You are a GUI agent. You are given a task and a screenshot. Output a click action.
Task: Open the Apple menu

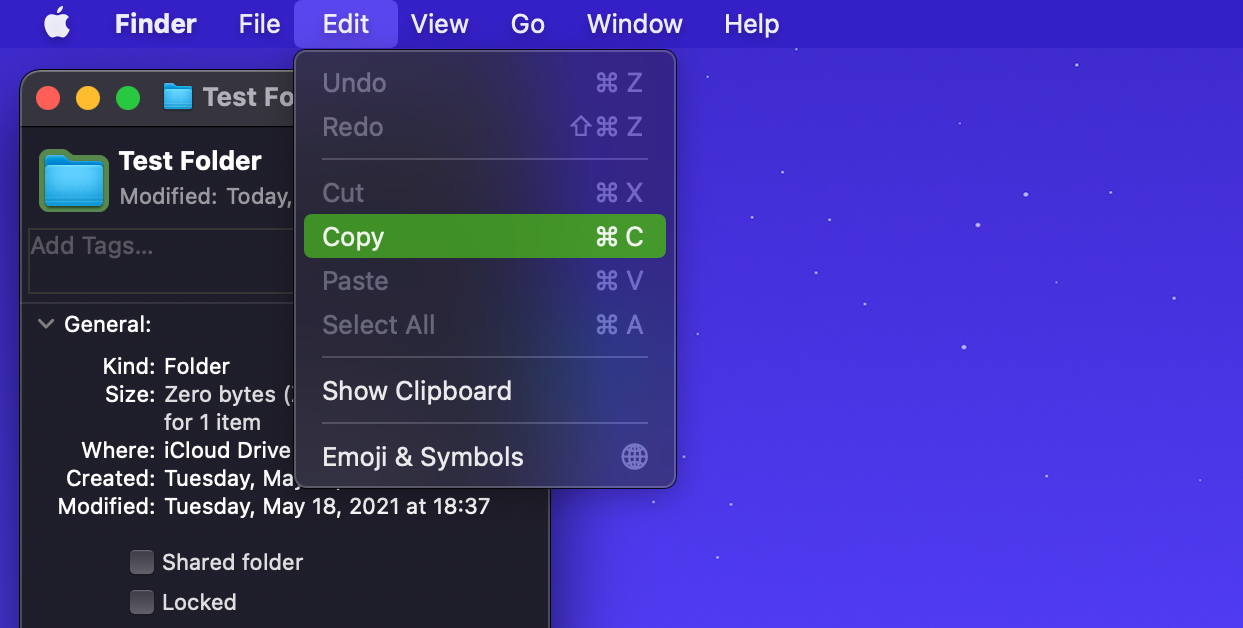[x=57, y=24]
